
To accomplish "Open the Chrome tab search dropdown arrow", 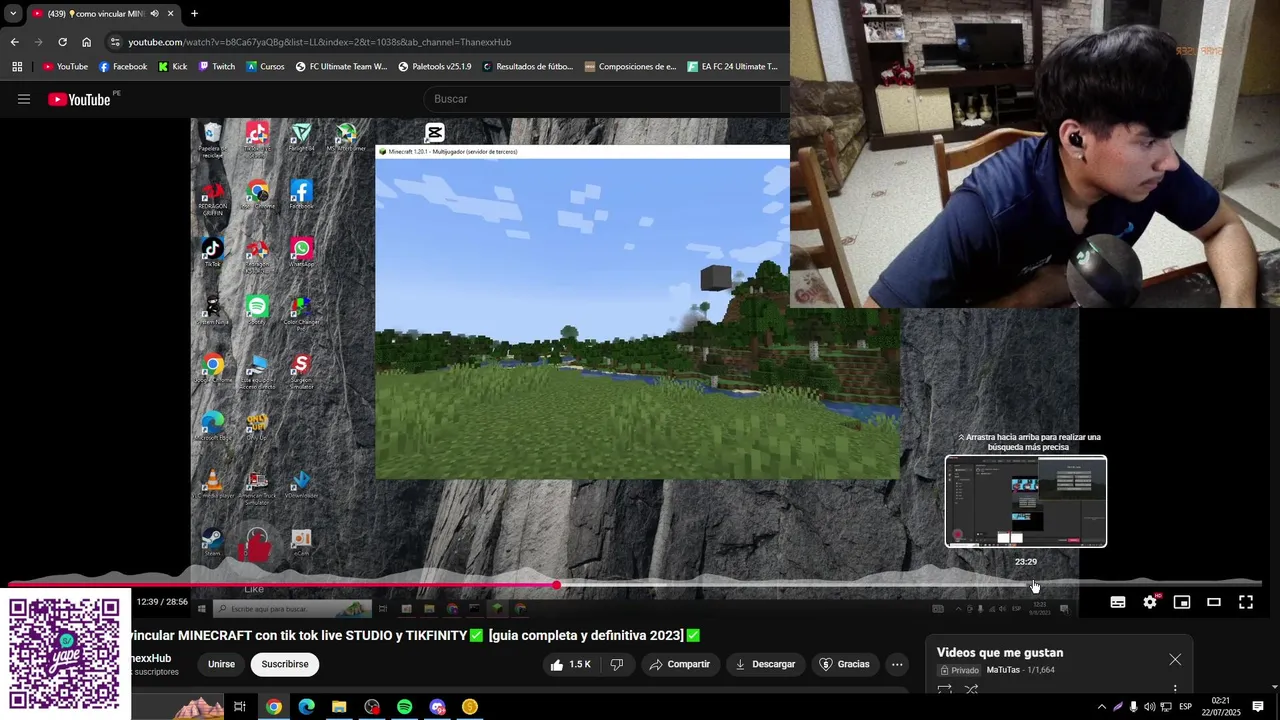I will [x=13, y=14].
